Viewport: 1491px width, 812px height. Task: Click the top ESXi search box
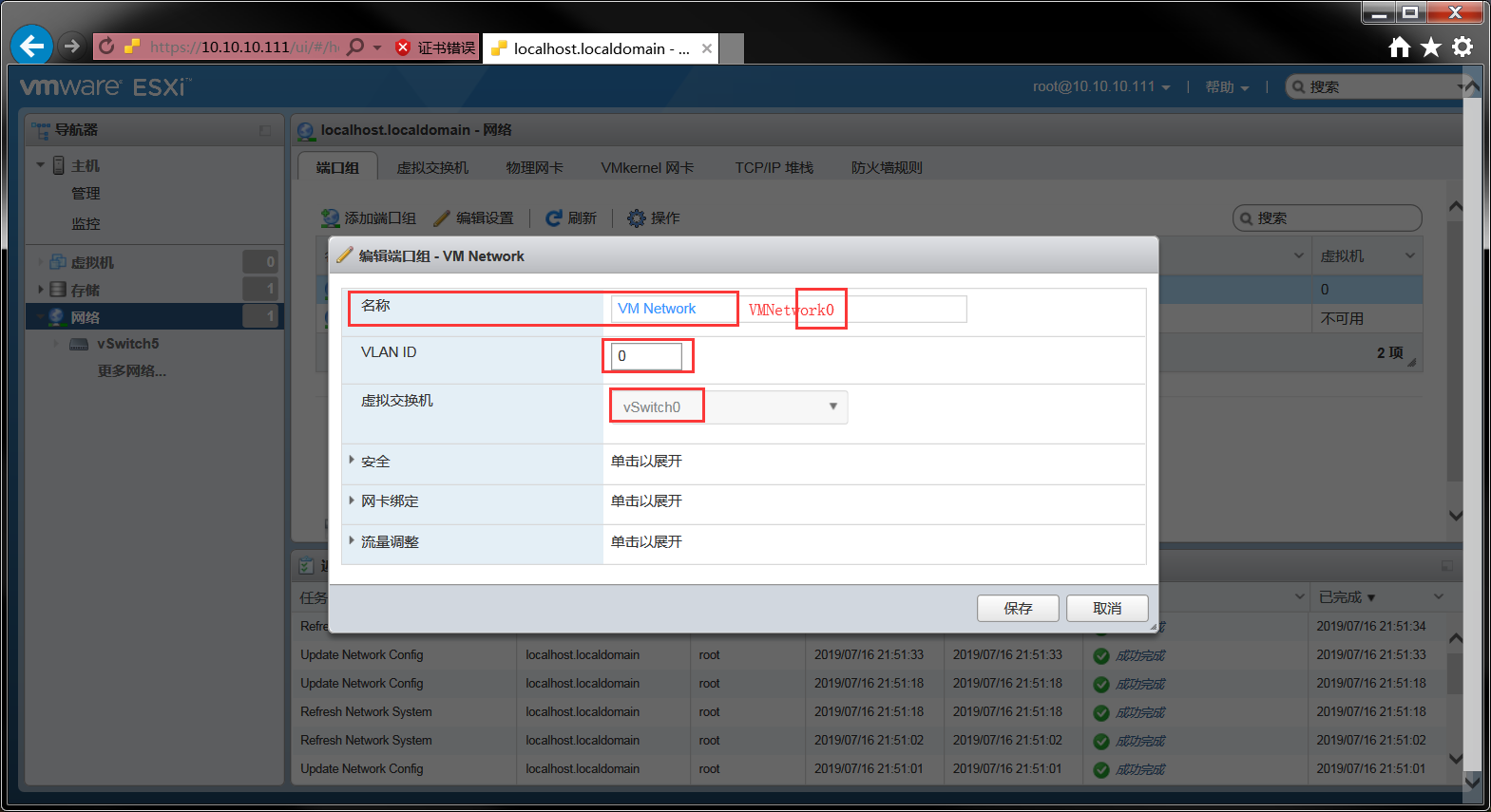[x=1375, y=86]
